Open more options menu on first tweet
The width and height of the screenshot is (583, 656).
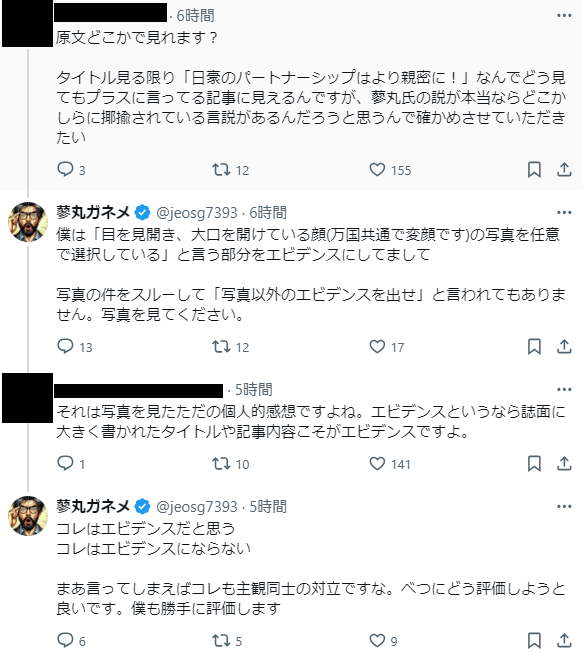coord(564,15)
